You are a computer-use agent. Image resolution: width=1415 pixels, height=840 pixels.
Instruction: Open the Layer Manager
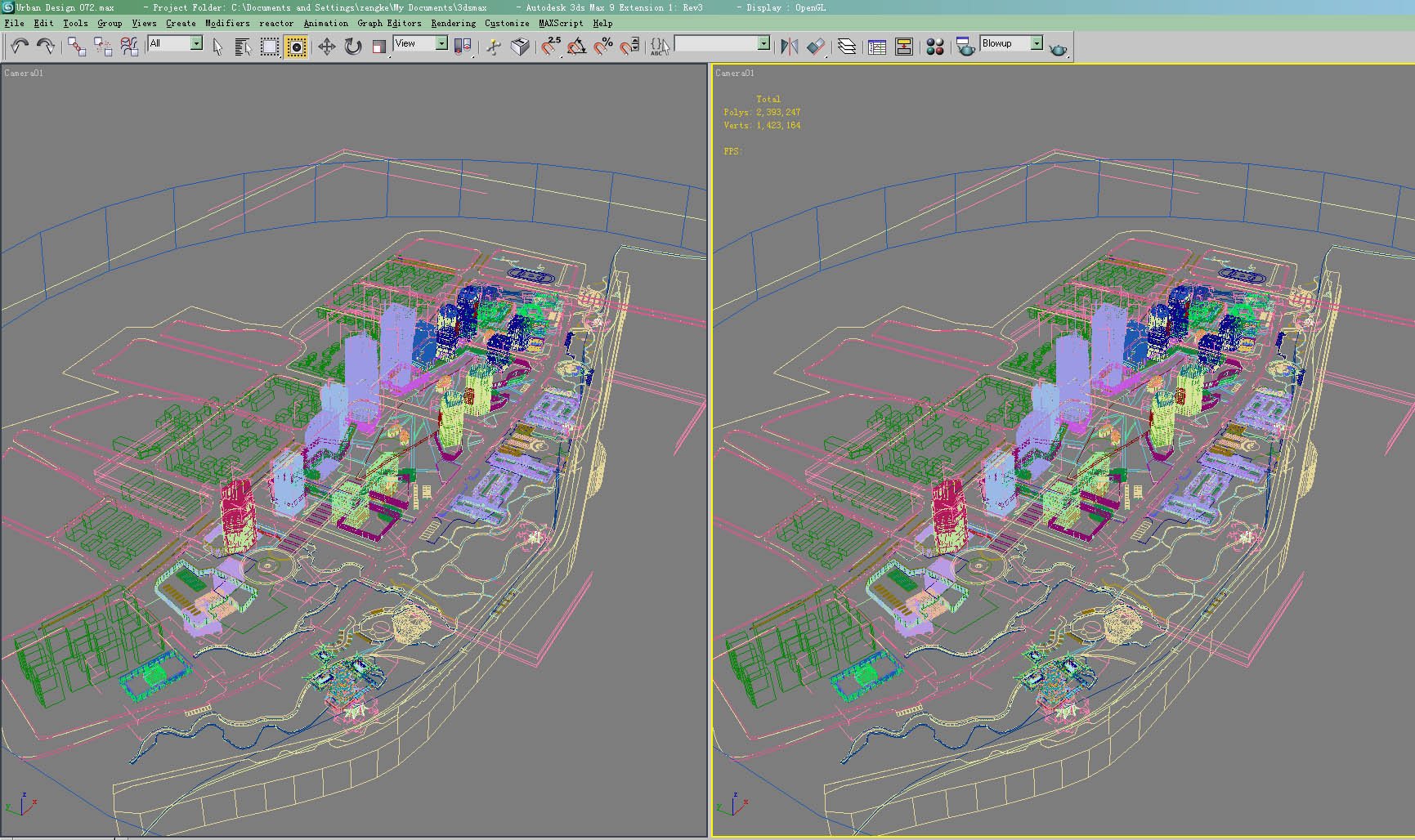[848, 47]
